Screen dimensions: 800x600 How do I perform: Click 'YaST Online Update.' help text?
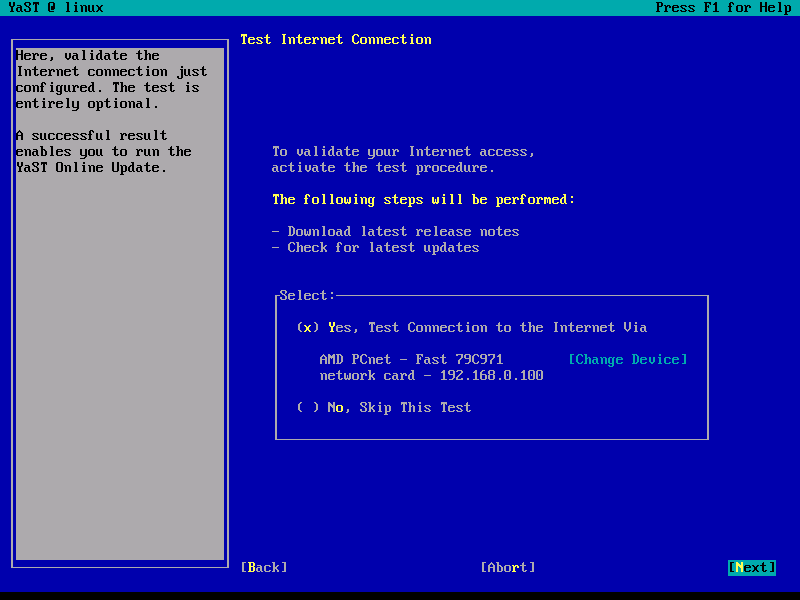pyautogui.click(x=91, y=167)
